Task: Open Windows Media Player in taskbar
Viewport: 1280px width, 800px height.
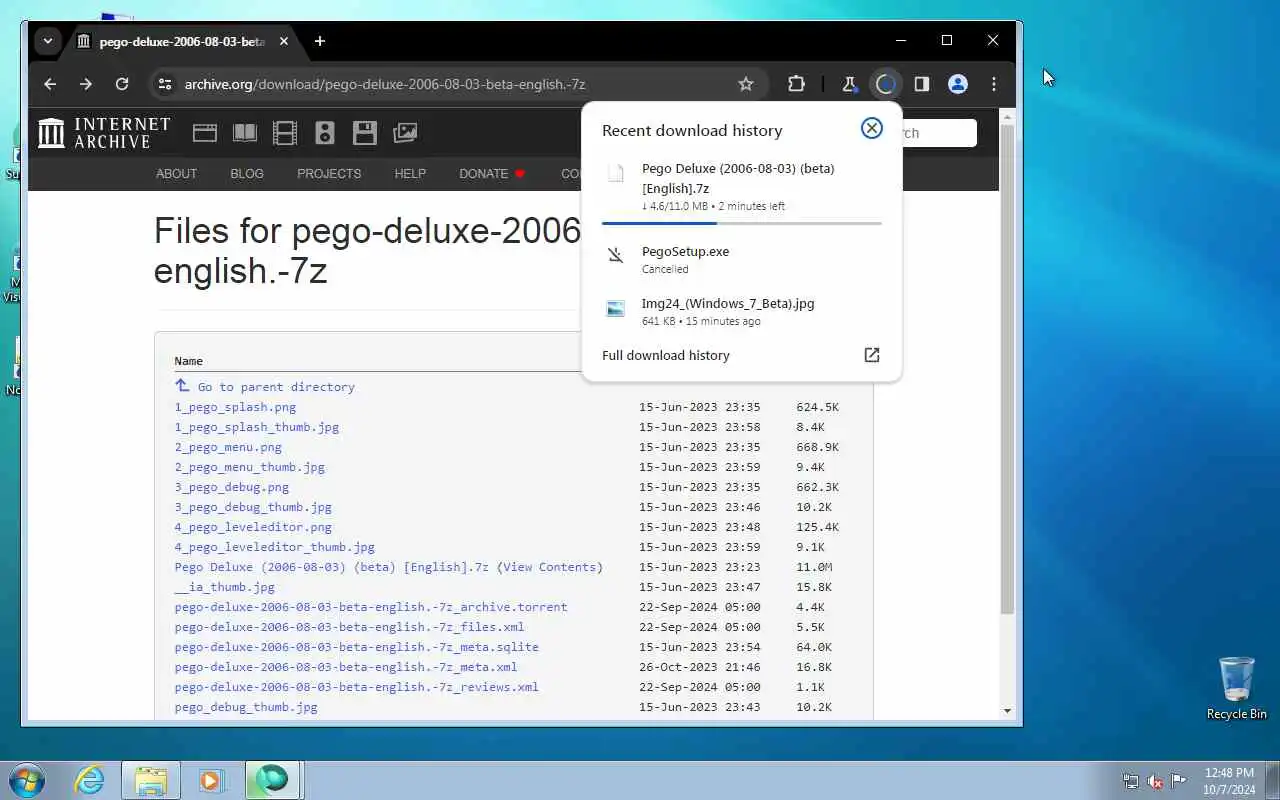Action: coord(211,780)
